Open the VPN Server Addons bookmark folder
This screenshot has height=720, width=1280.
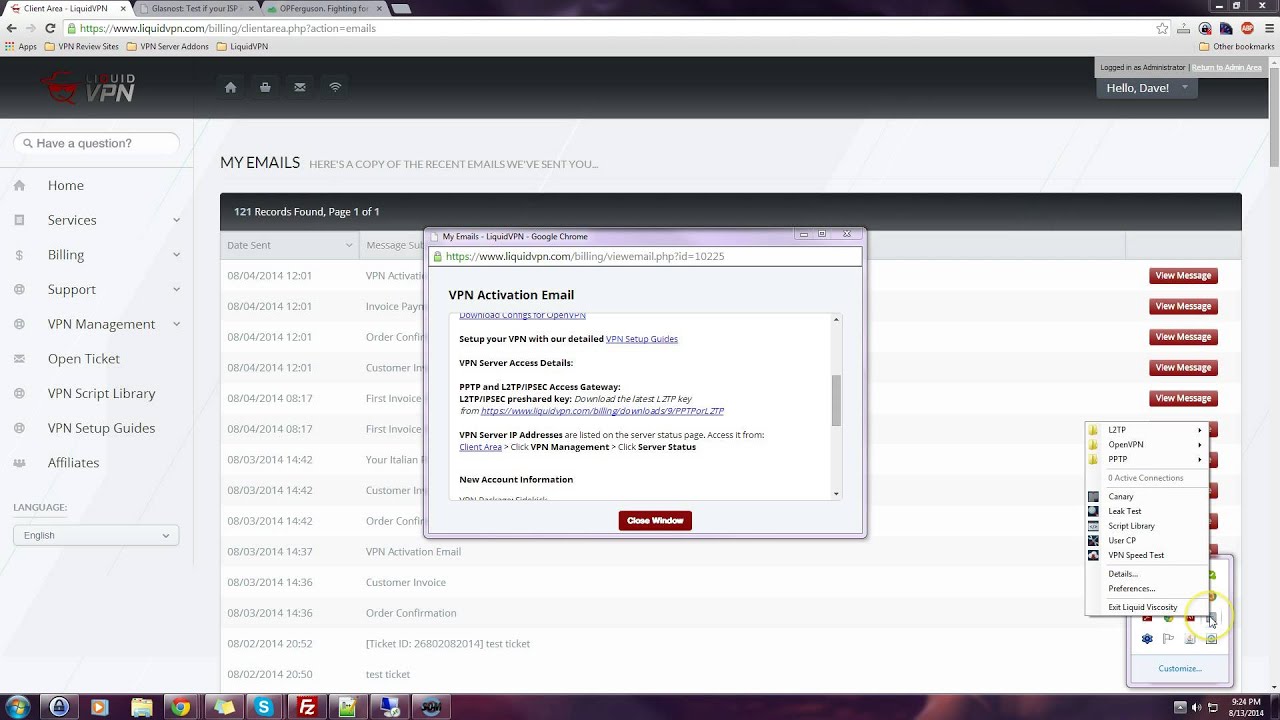point(167,46)
